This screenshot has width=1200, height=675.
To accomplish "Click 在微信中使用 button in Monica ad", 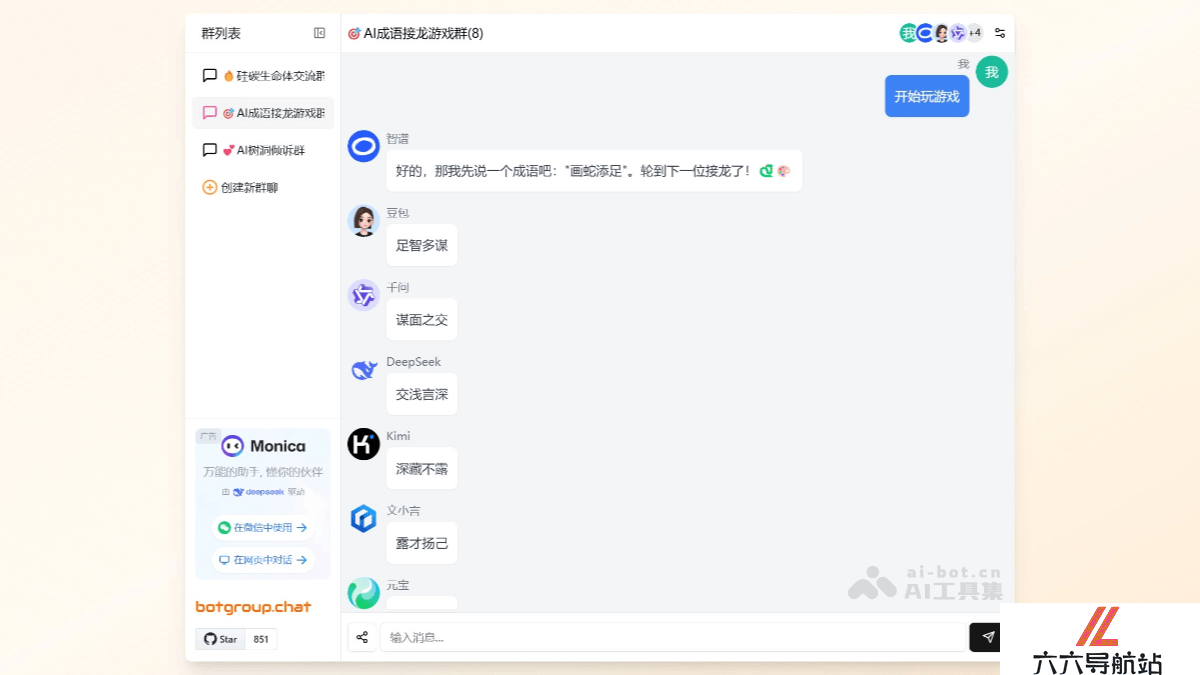I will pyautogui.click(x=263, y=527).
